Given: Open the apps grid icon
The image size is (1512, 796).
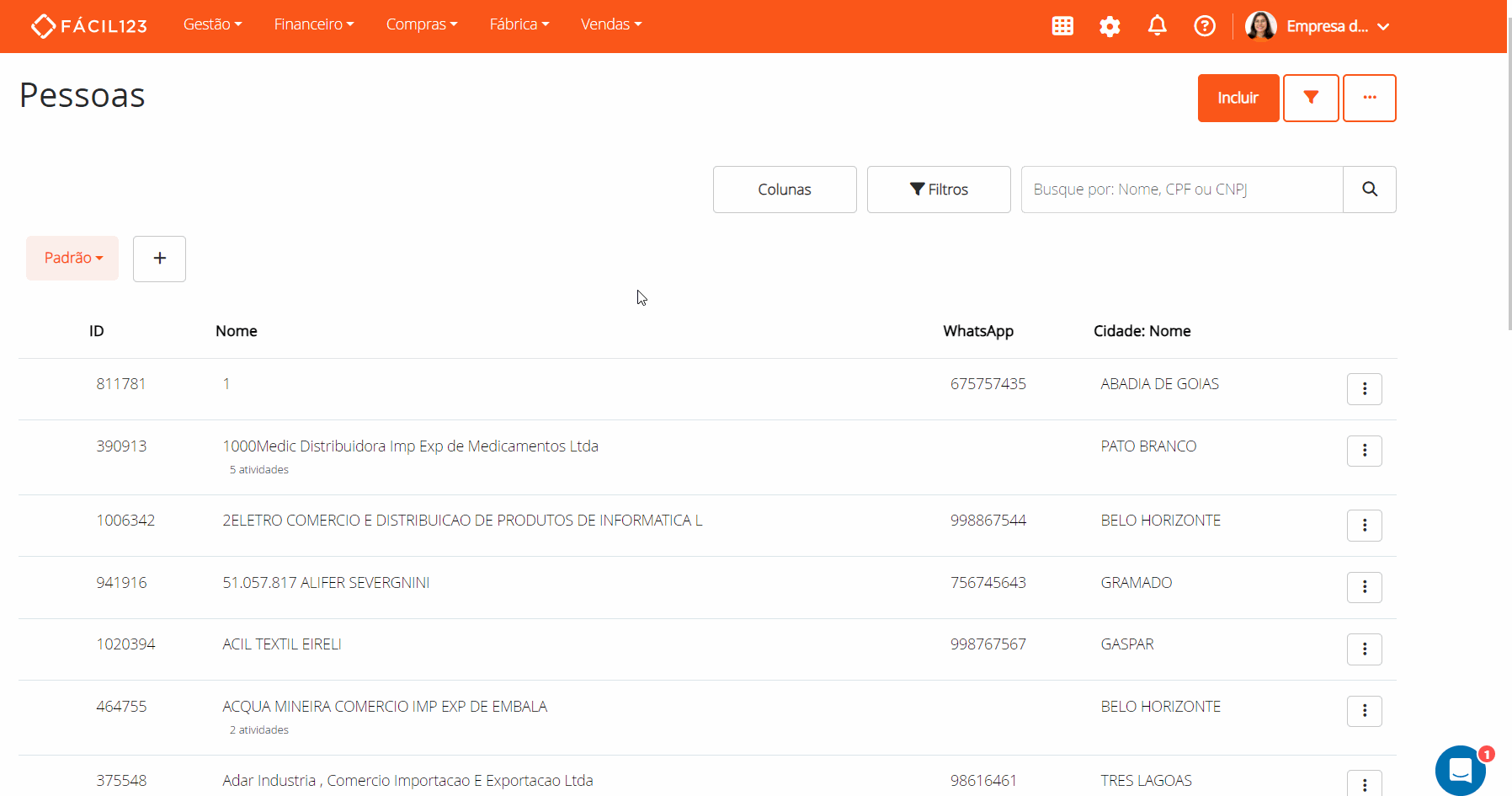Looking at the screenshot, I should 1062,26.
